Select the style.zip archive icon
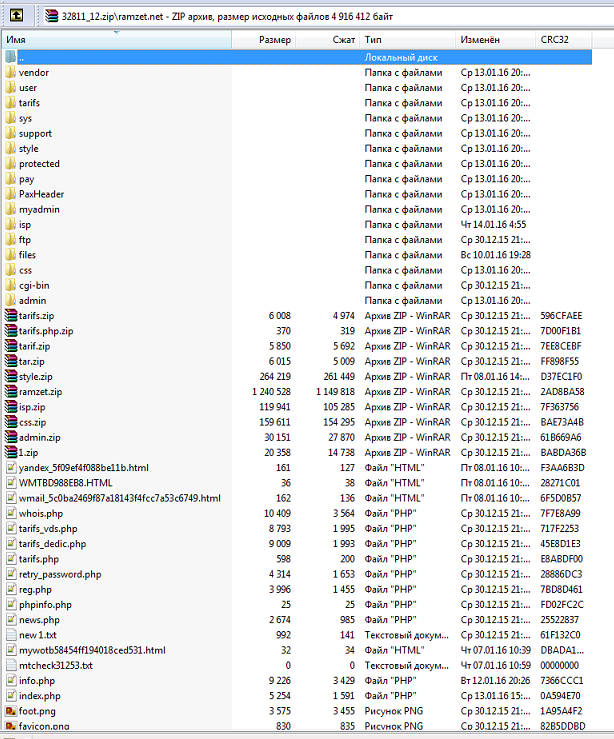 coord(11,377)
